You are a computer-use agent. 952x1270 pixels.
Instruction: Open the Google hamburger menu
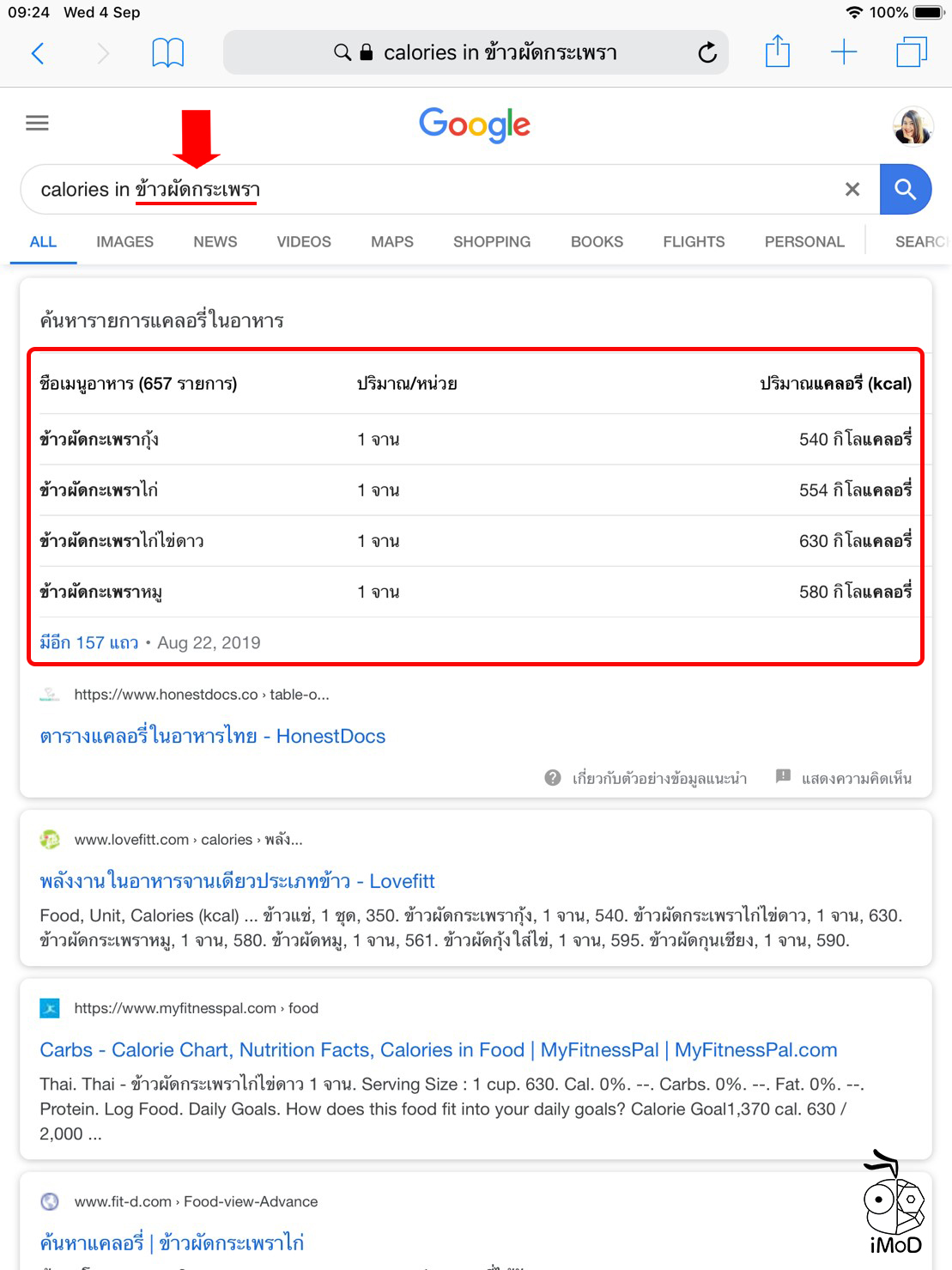tap(37, 123)
